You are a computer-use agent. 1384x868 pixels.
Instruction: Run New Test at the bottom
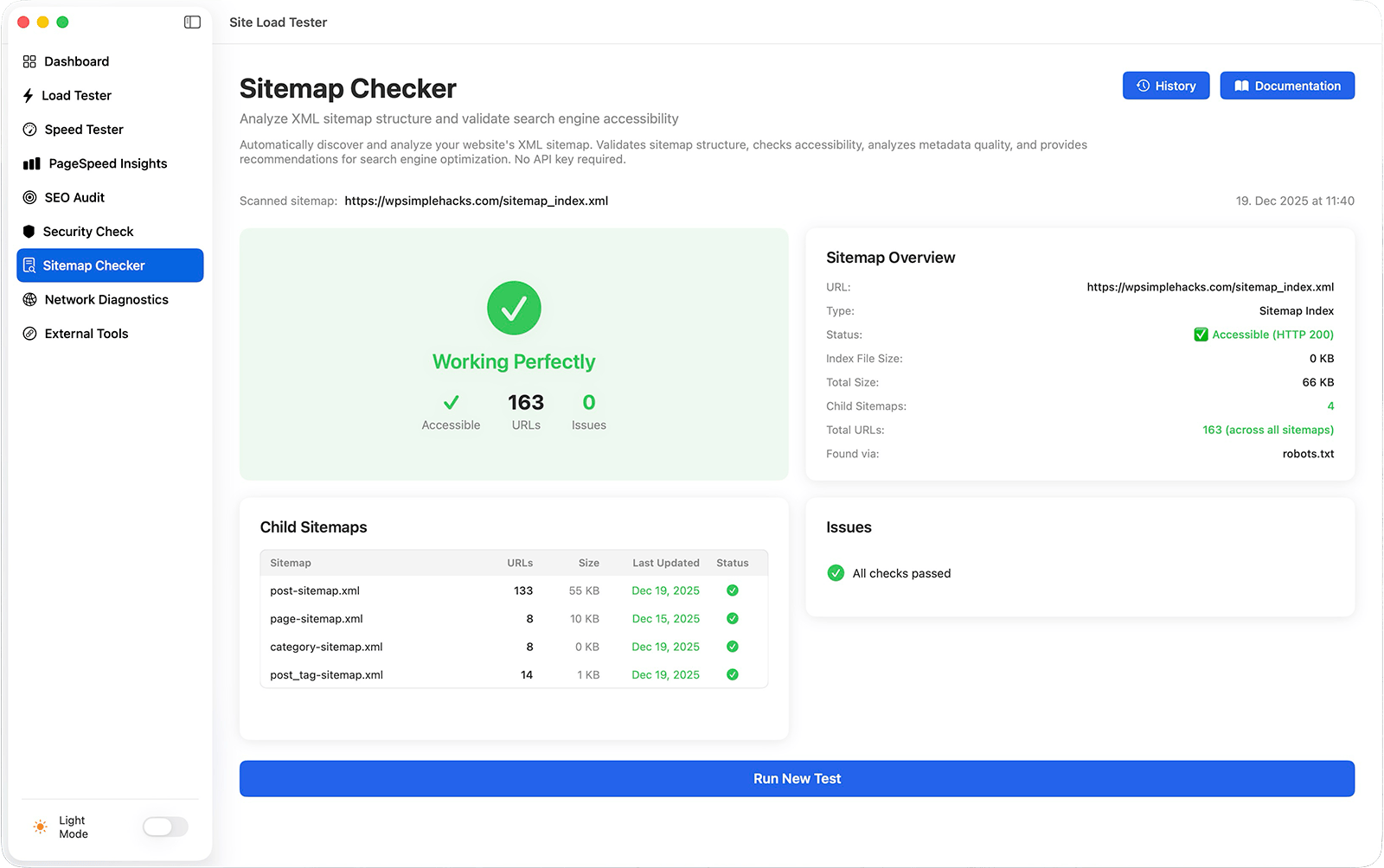pyautogui.click(x=797, y=778)
